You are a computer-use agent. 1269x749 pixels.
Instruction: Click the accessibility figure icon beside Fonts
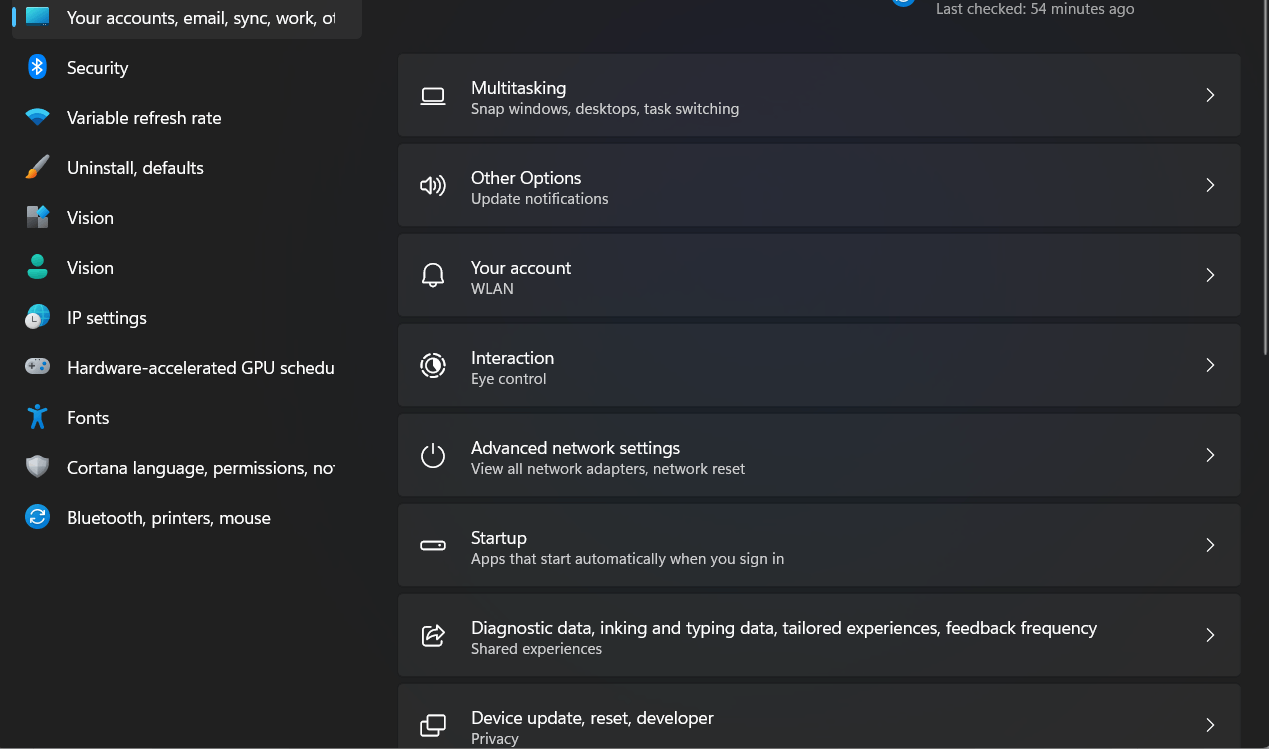37,417
